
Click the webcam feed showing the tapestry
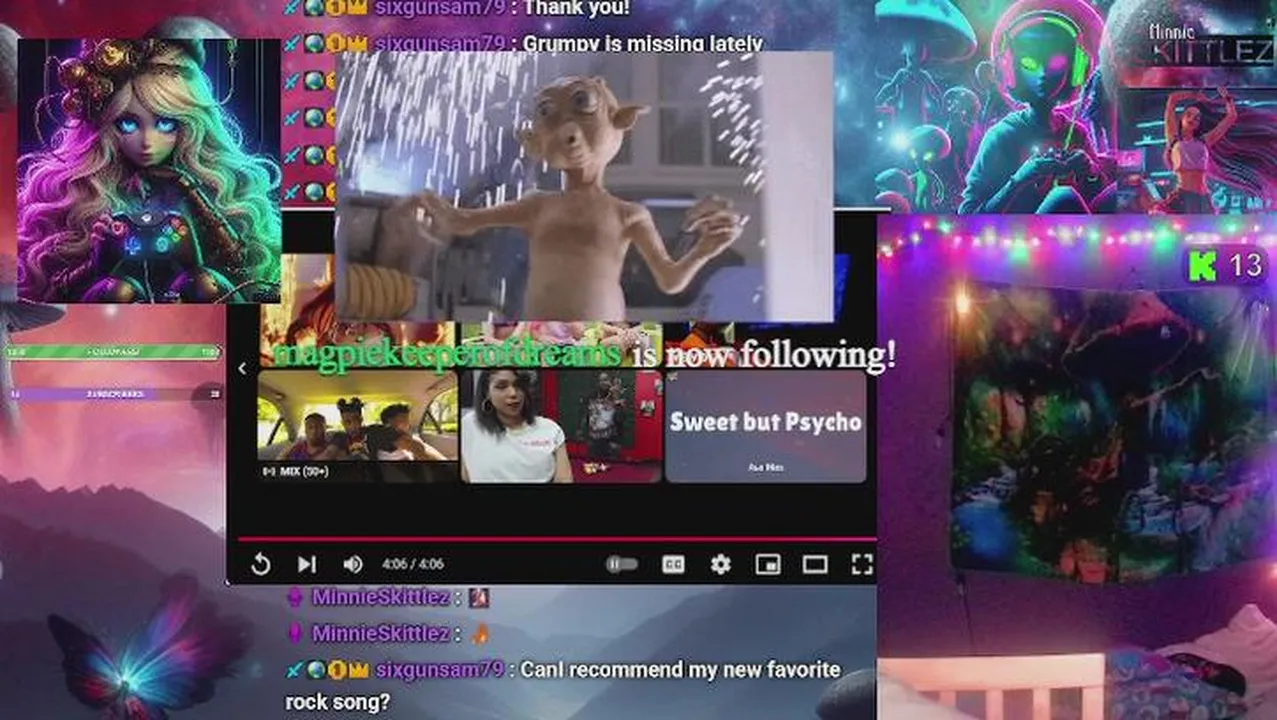(1077, 467)
